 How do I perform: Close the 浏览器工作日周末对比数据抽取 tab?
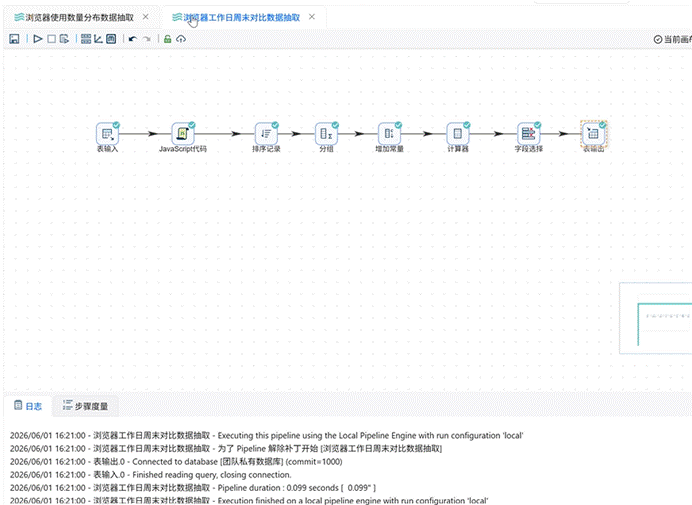[x=312, y=17]
